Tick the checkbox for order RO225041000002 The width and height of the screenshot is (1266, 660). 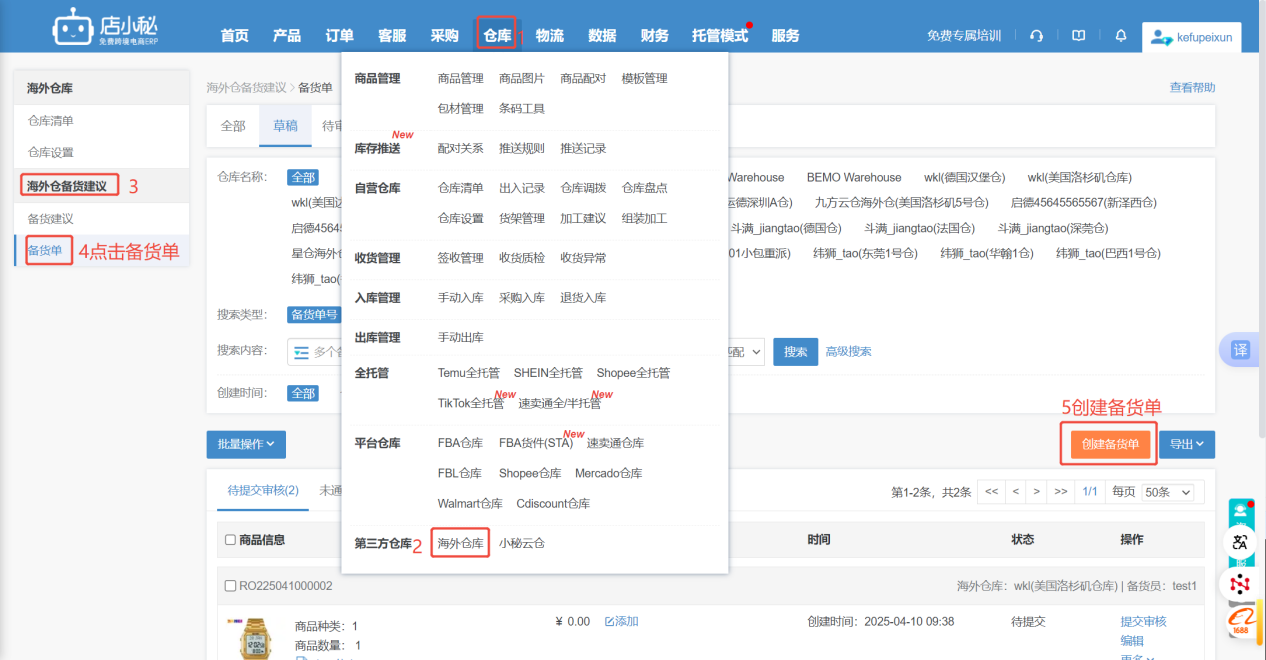(x=230, y=586)
